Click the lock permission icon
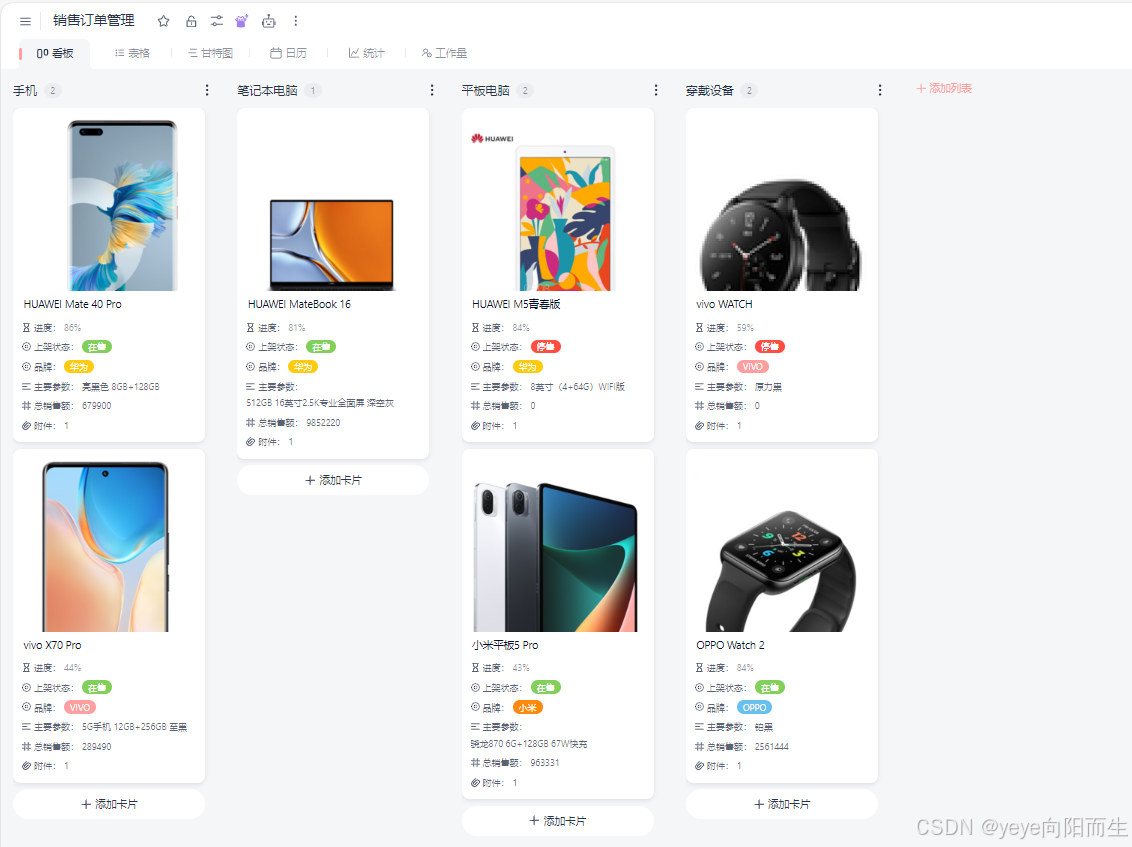The image size is (1132, 847). coord(191,21)
